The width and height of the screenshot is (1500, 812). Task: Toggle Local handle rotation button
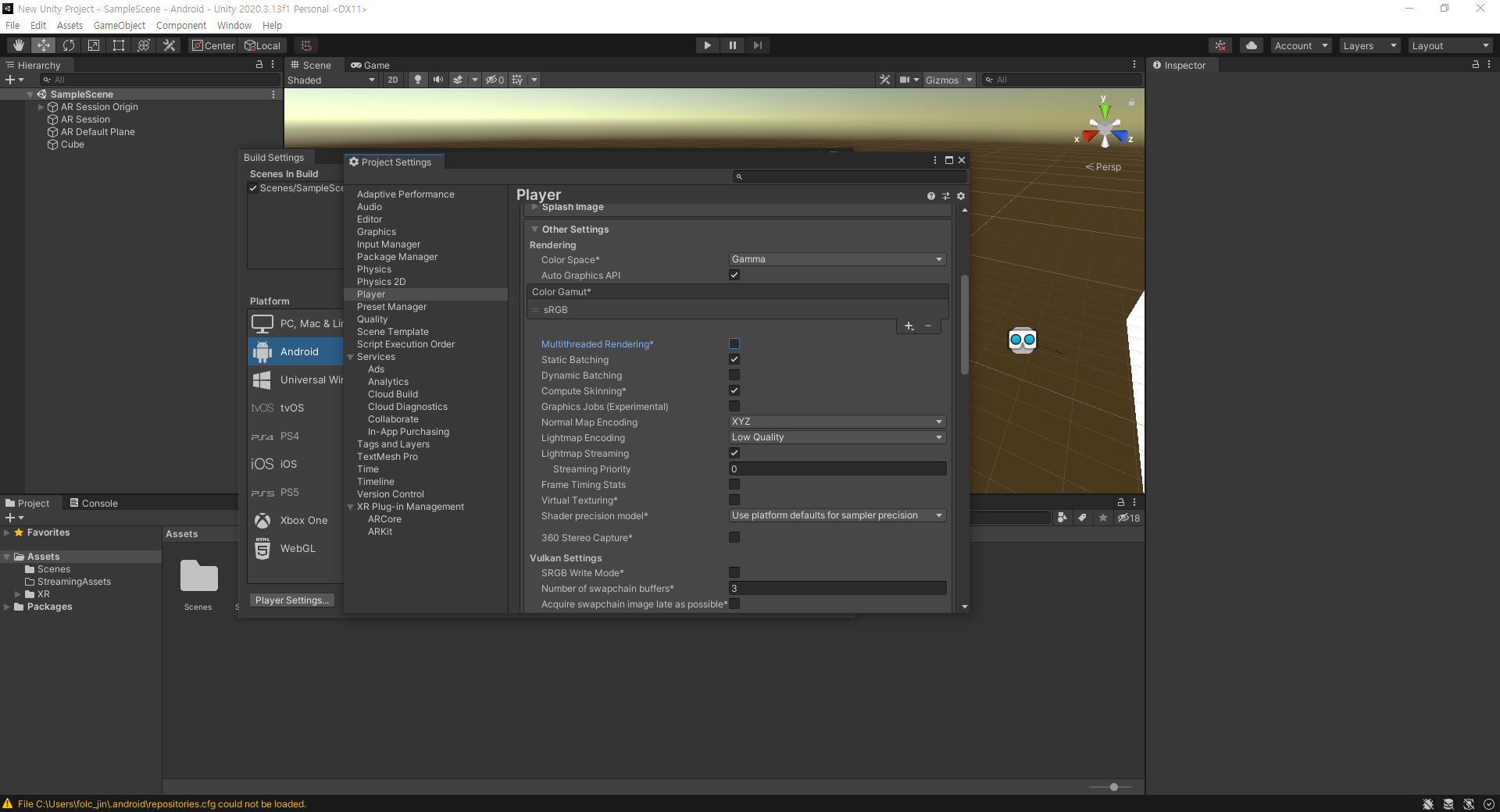(x=262, y=45)
